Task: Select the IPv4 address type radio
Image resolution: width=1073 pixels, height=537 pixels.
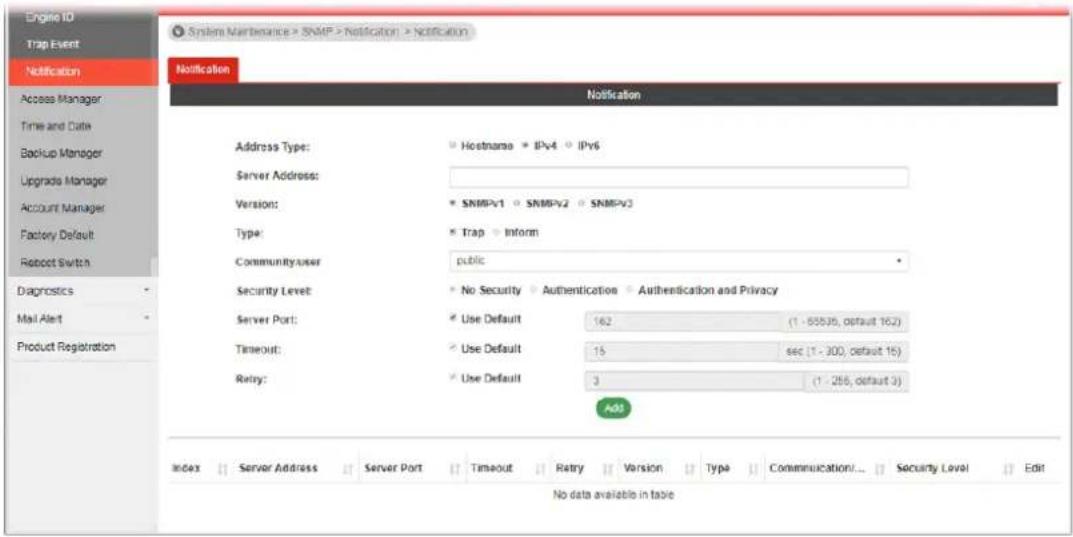Action: [526, 146]
